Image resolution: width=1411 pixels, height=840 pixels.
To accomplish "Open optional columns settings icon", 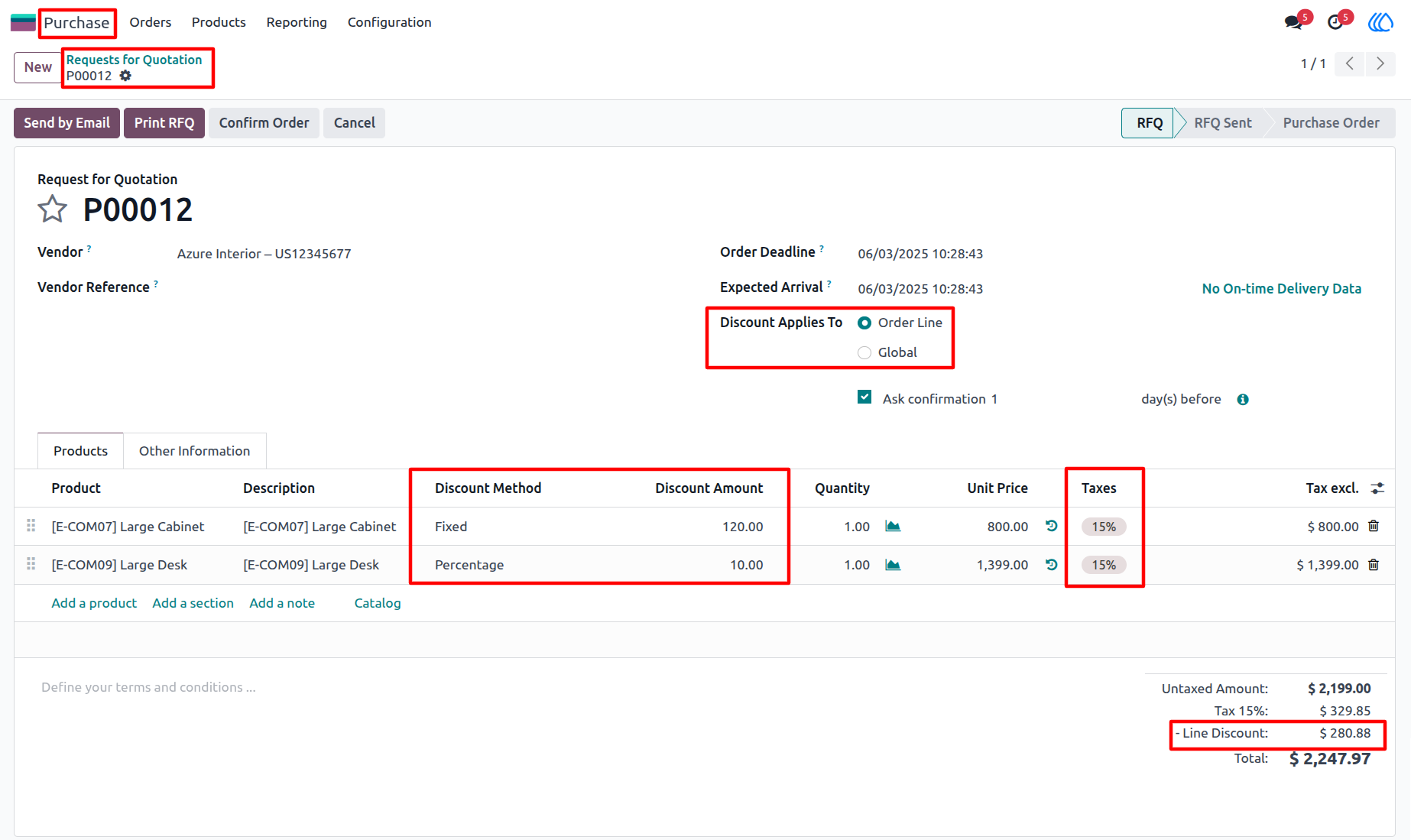I will [1377, 488].
